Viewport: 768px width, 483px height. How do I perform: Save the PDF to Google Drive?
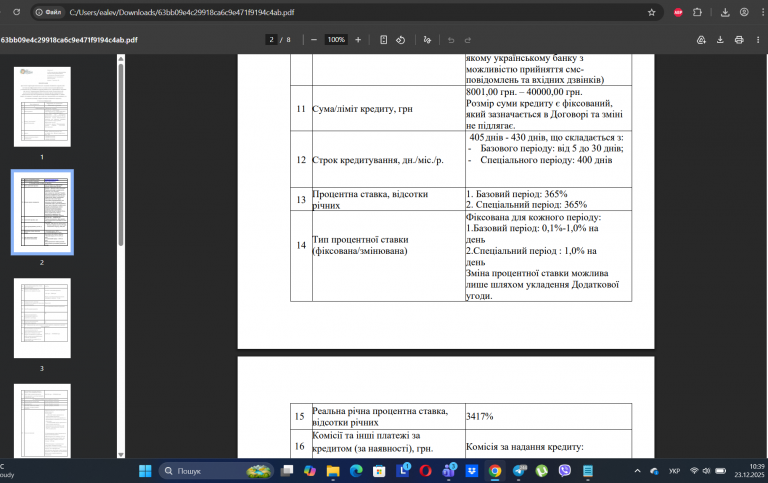[x=701, y=40]
